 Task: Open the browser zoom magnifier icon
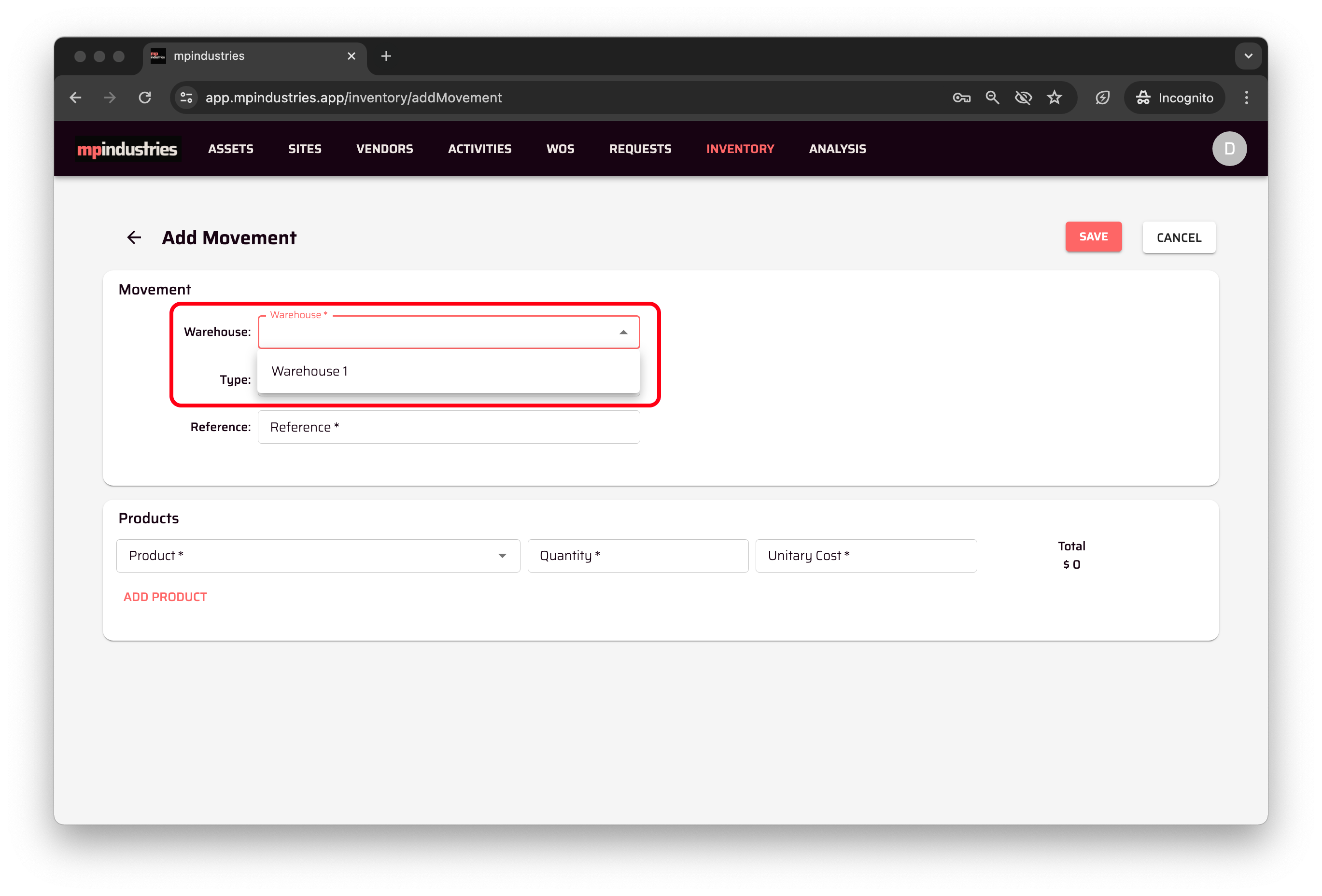pyautogui.click(x=992, y=98)
